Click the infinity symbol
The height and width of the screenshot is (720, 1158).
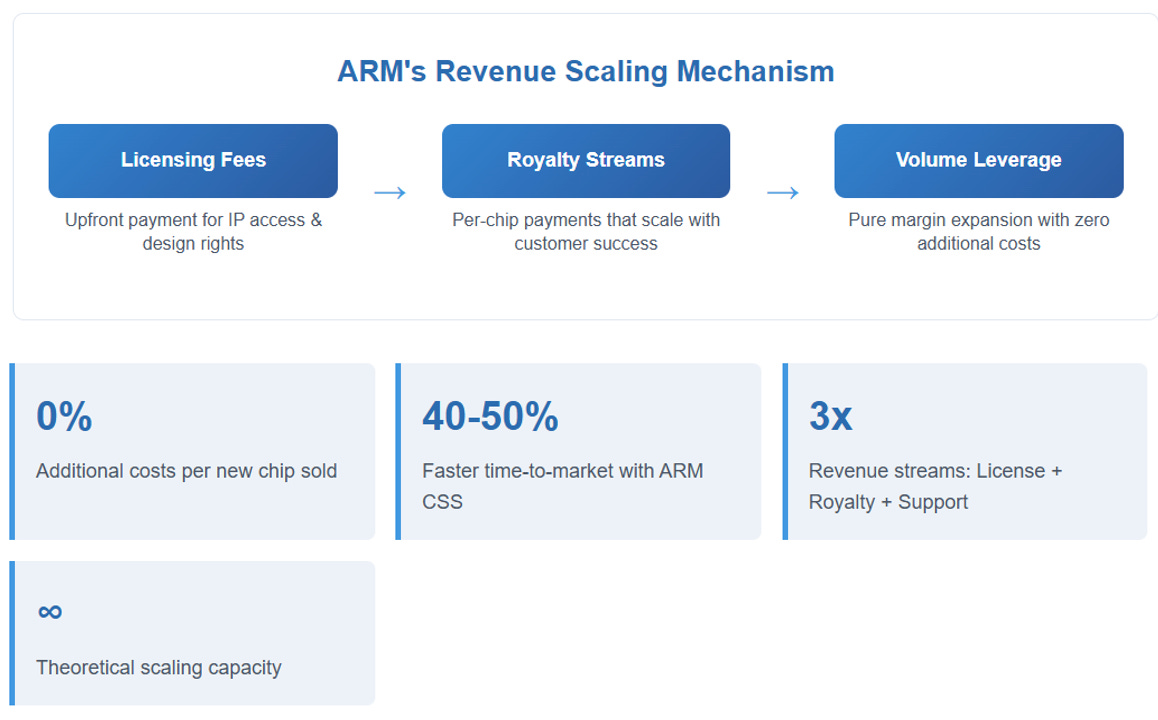tap(50, 612)
